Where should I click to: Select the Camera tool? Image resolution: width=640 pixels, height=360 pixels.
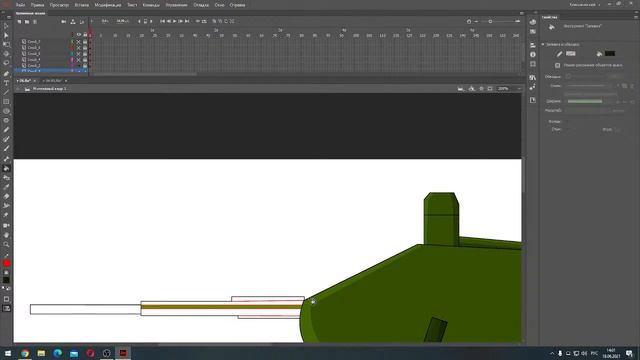coord(6,225)
